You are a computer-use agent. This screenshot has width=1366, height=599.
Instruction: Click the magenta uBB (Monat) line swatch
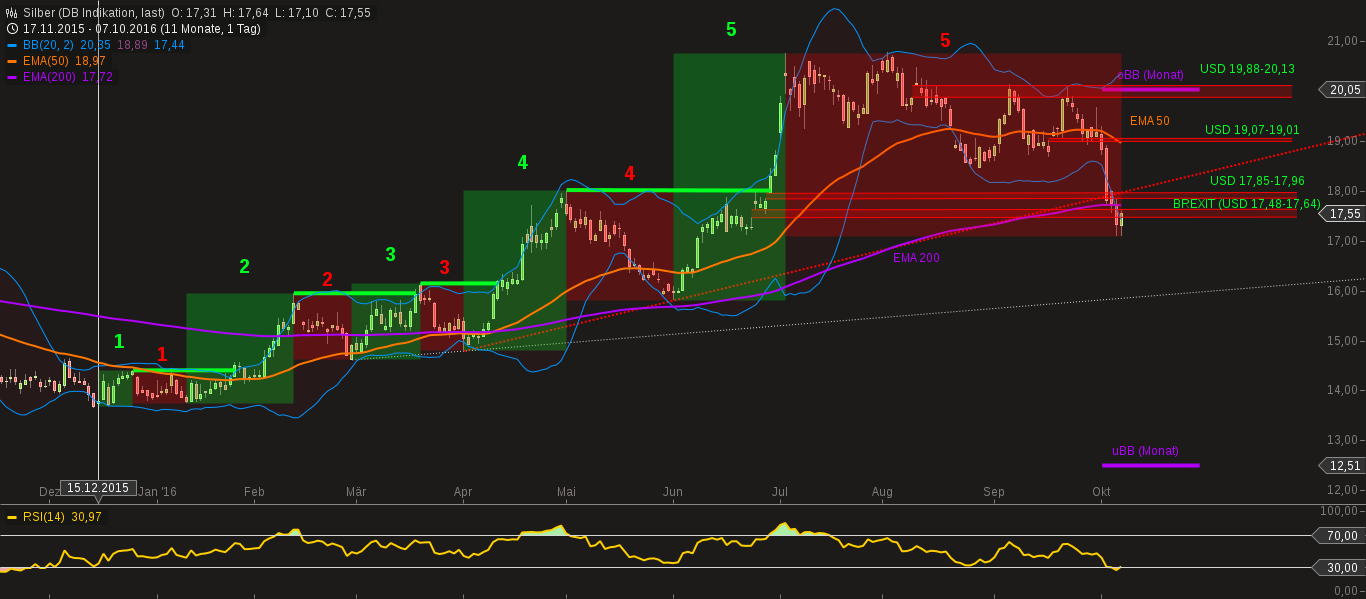click(1151, 464)
